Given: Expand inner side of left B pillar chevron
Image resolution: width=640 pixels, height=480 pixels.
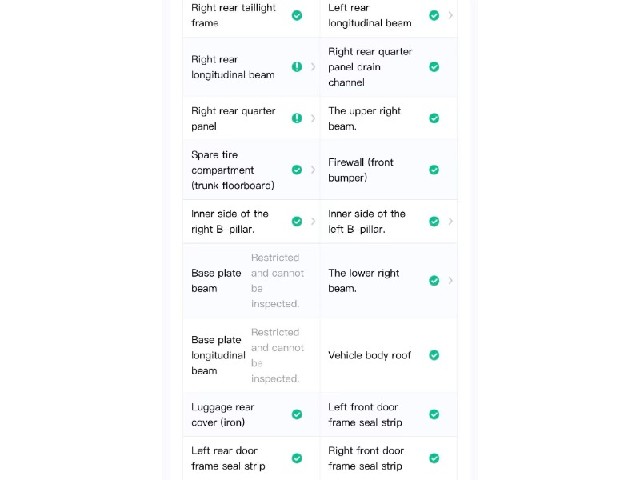Looking at the screenshot, I should click(451, 221).
